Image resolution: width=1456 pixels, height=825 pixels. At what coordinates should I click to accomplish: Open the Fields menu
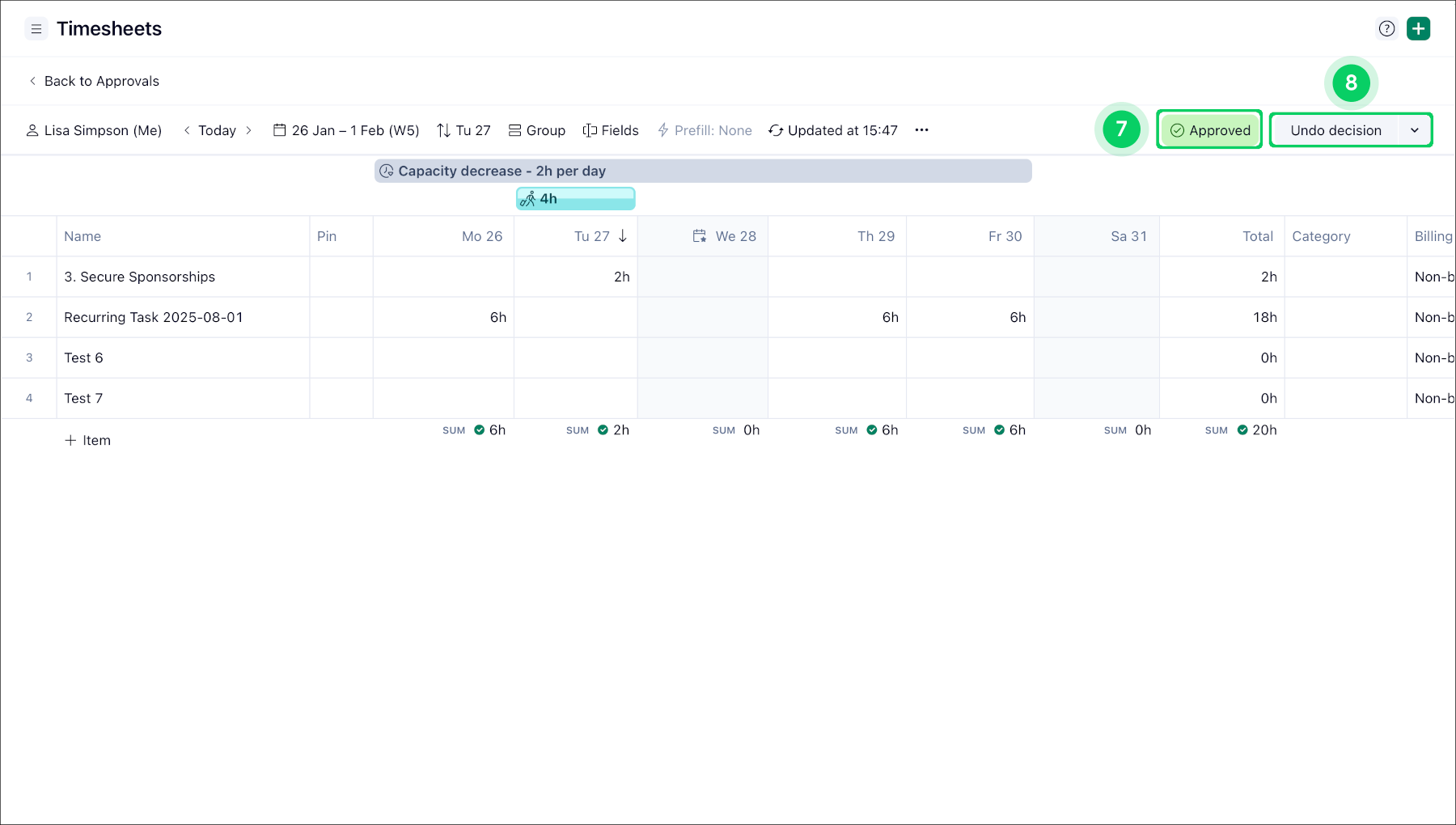(611, 130)
